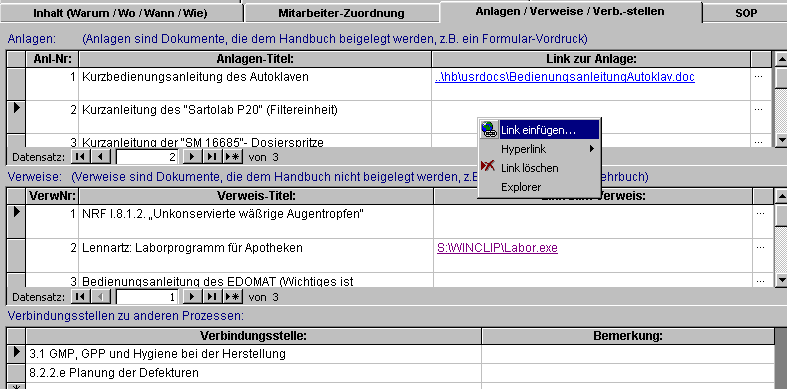Select the row selector for the Sartolab P20 row

[16, 116]
